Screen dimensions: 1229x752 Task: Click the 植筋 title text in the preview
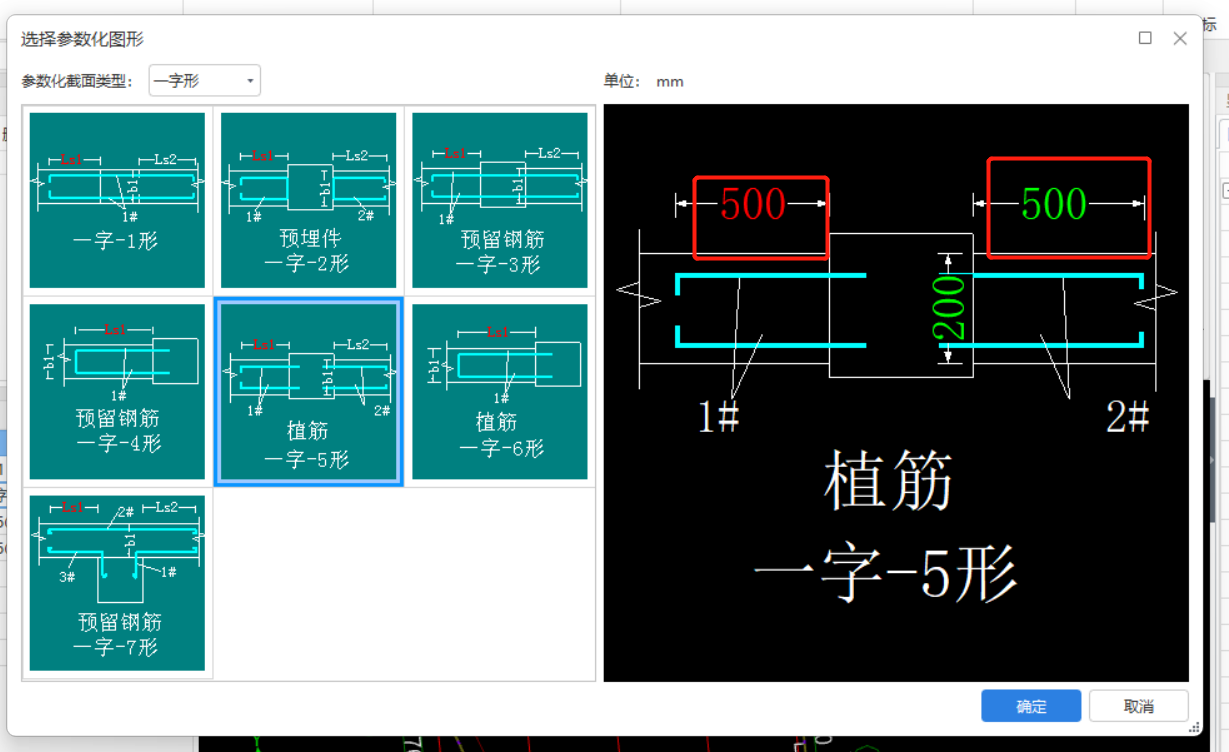click(887, 482)
